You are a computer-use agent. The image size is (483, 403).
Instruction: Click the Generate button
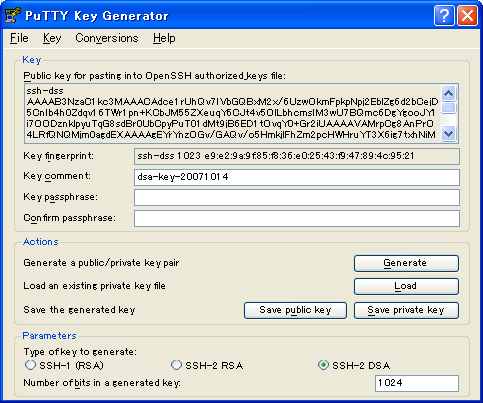tap(406, 263)
